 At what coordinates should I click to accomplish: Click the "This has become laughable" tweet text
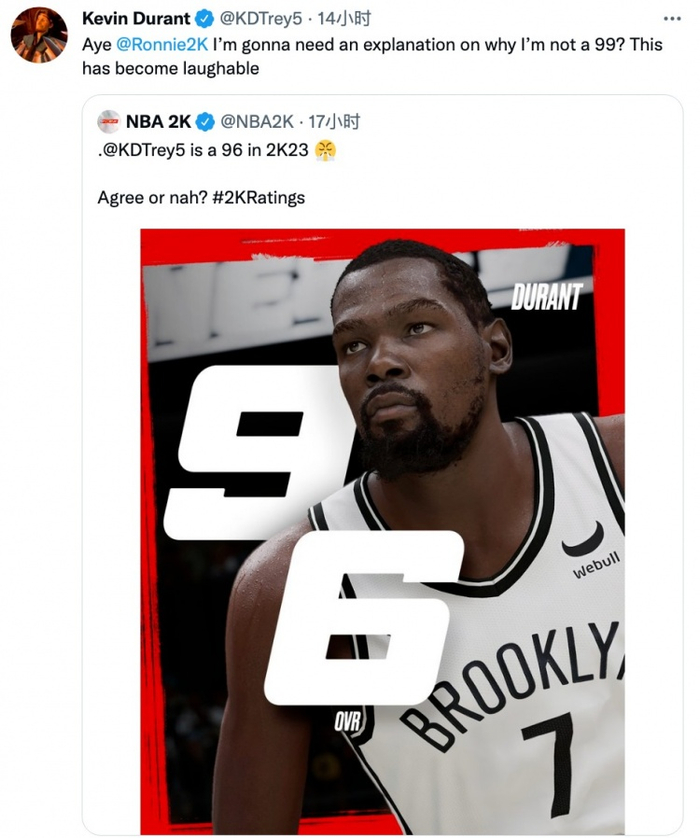[x=170, y=69]
